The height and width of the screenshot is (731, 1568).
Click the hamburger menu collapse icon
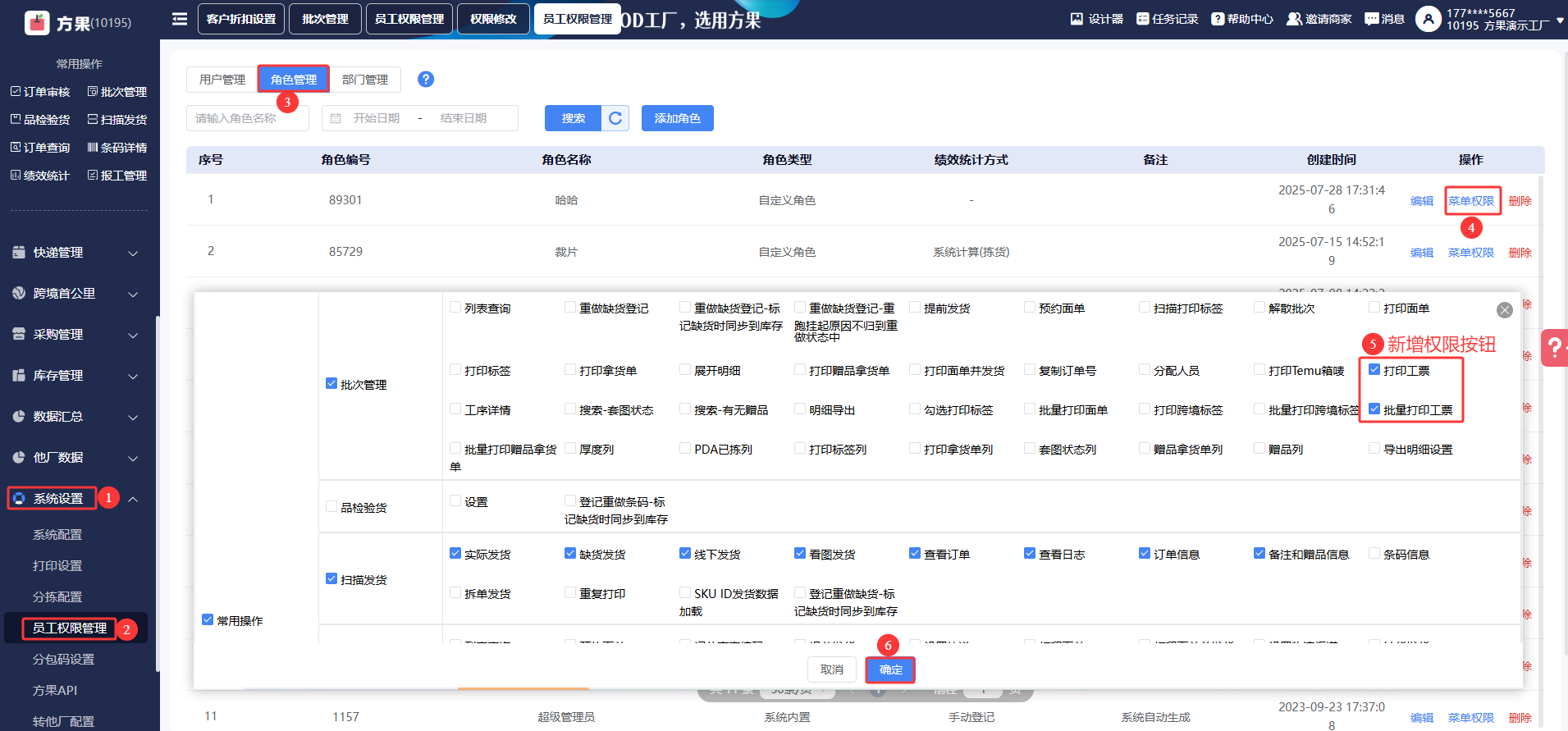pos(180,19)
